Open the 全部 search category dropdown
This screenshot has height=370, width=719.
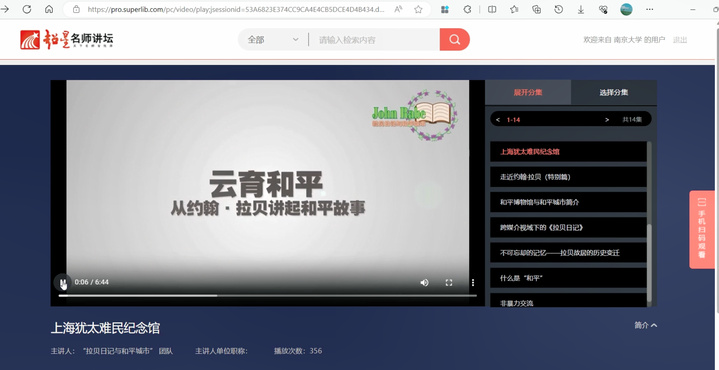tap(273, 39)
